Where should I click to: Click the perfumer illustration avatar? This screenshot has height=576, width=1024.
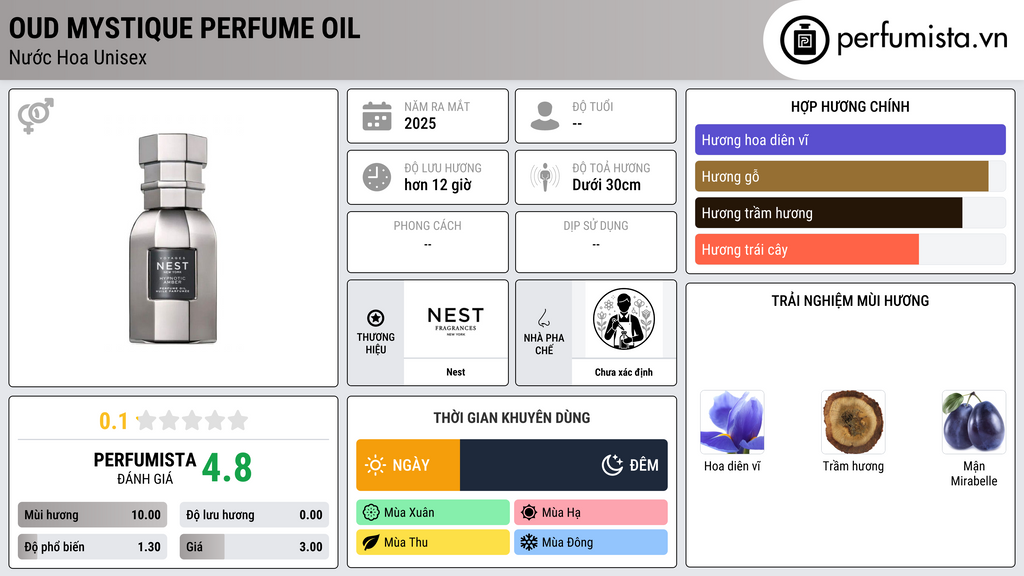click(x=624, y=319)
